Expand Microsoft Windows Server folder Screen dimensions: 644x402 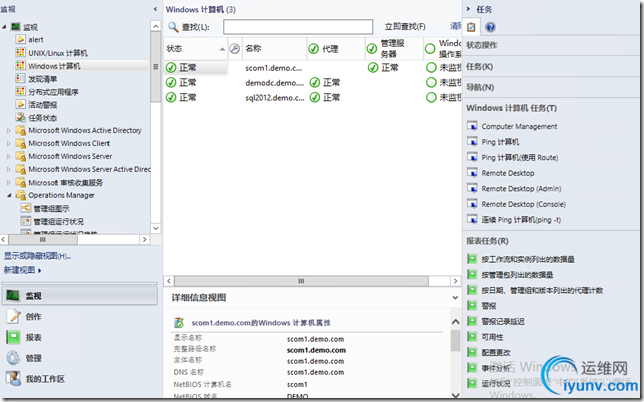(9, 156)
